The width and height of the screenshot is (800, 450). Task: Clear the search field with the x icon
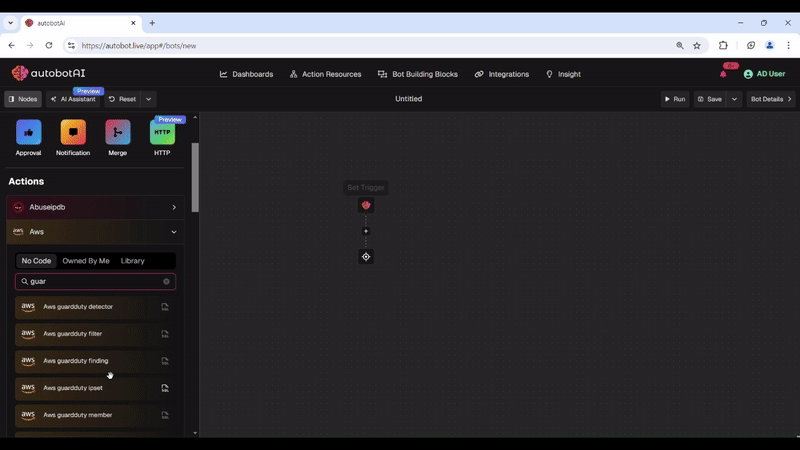[166, 282]
